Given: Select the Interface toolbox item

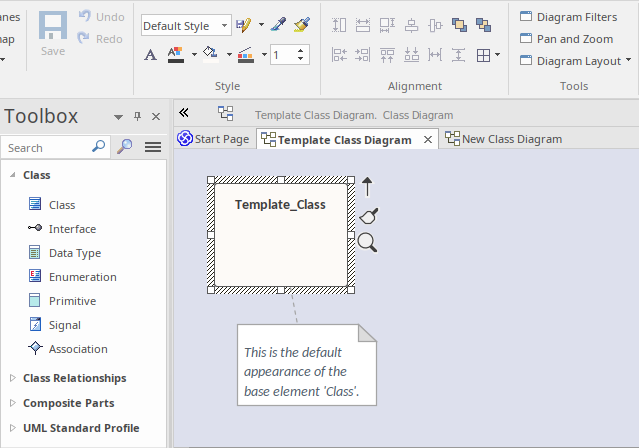Looking at the screenshot, I should pyautogui.click(x=72, y=229).
